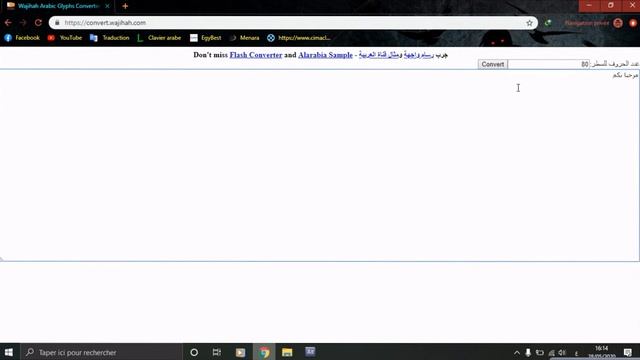The width and height of the screenshot is (640, 360).
Task: Open the Menara bookmark
Action: pyautogui.click(x=244, y=38)
